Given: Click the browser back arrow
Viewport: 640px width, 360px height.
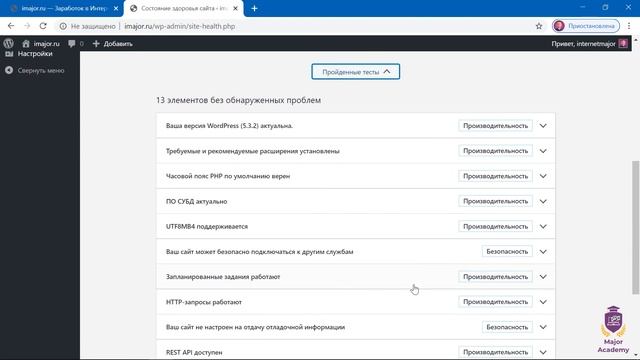Looking at the screenshot, I should point(11,26).
